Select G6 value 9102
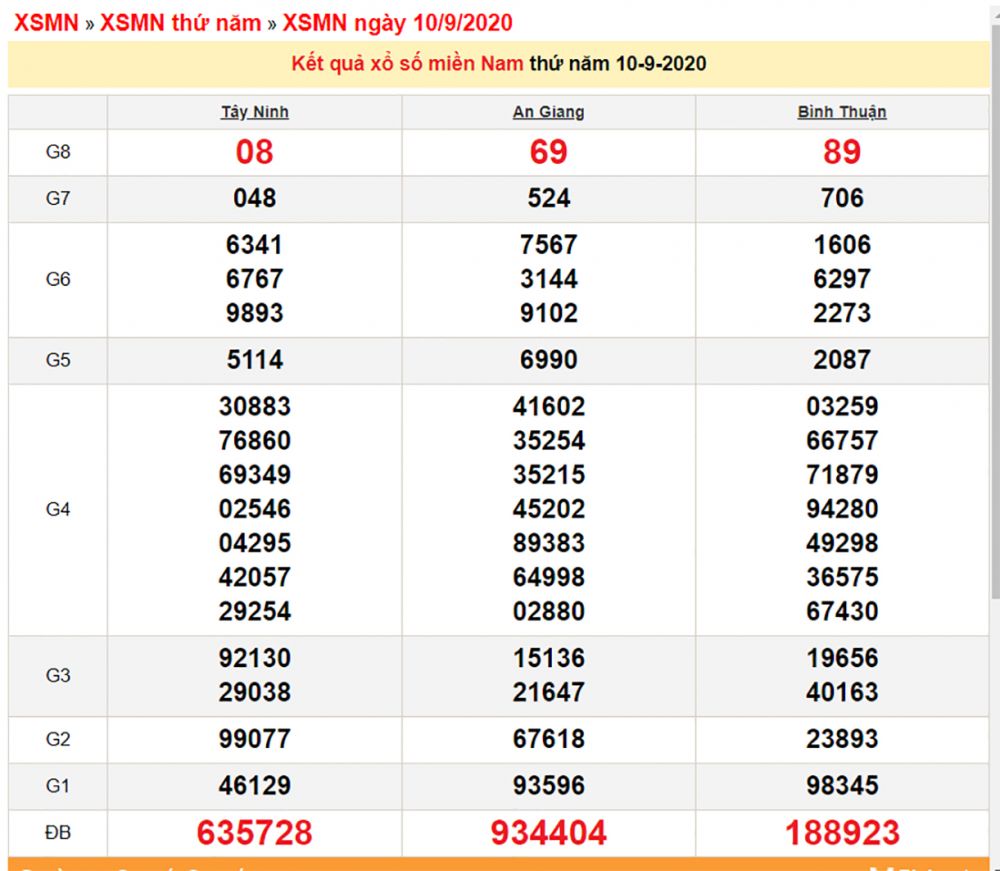Screen dimensions: 1000x871 pyautogui.click(x=548, y=313)
